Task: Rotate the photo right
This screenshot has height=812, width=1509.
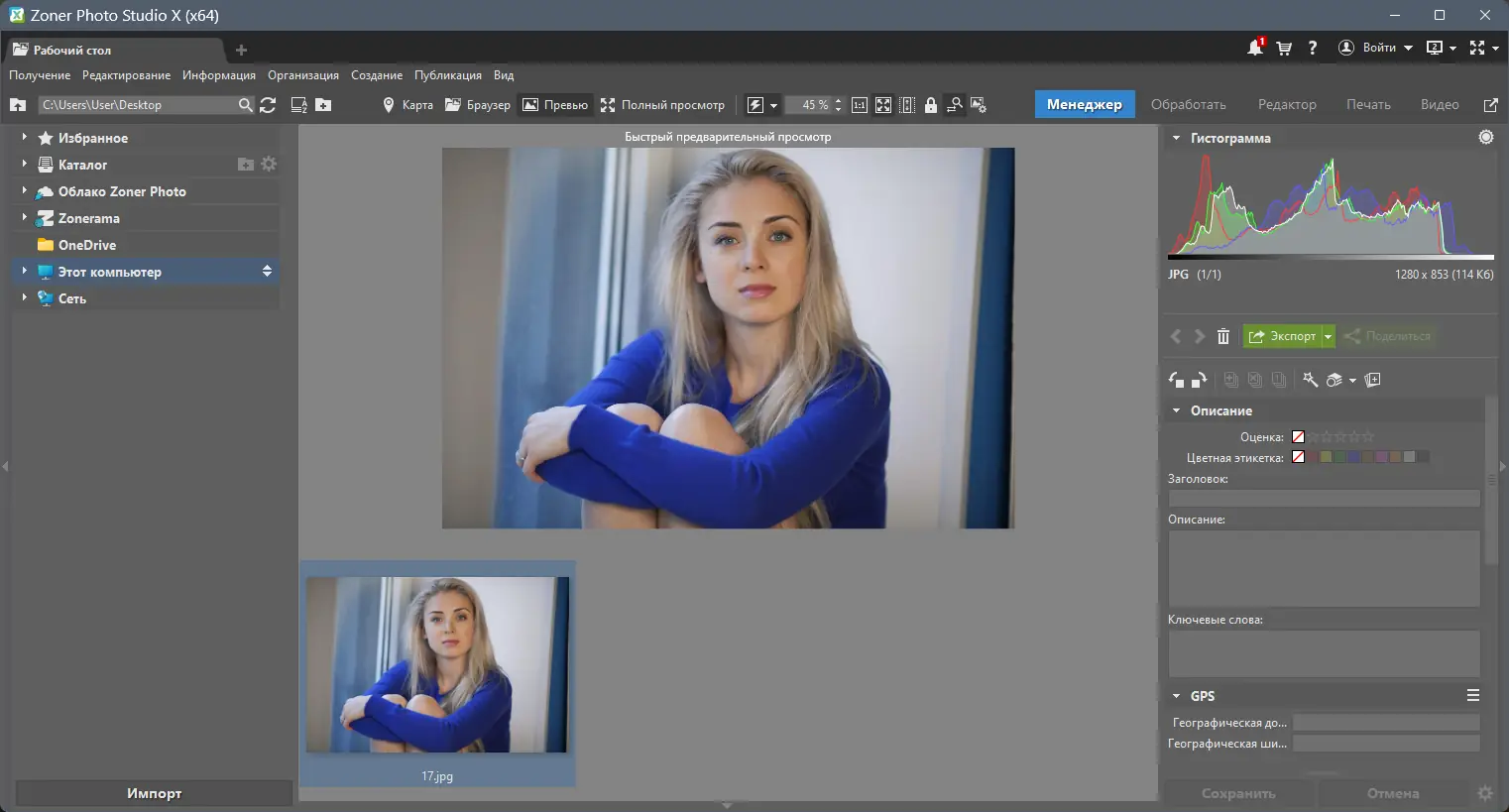Action: 1199,380
